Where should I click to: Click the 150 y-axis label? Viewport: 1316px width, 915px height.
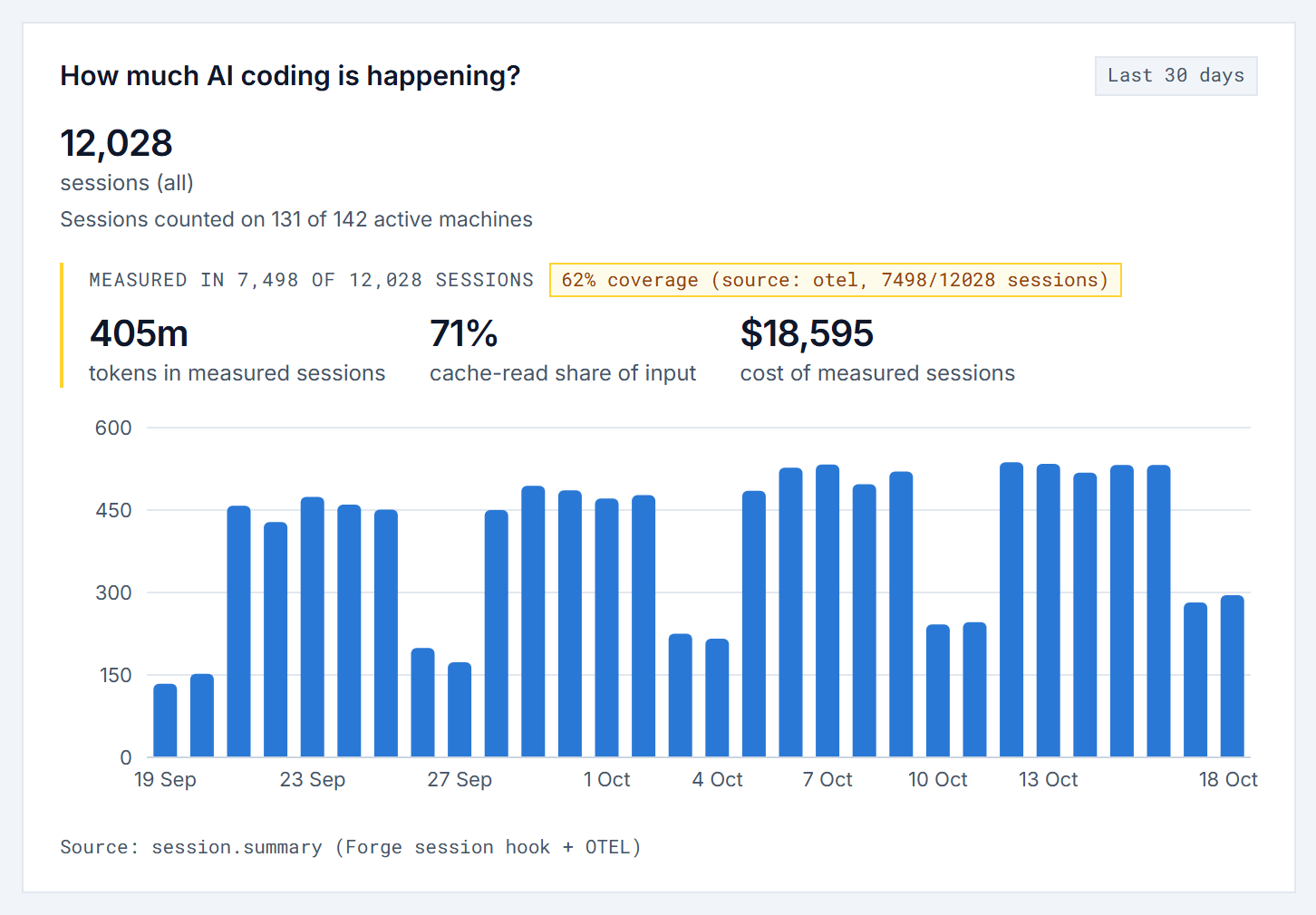[115, 675]
